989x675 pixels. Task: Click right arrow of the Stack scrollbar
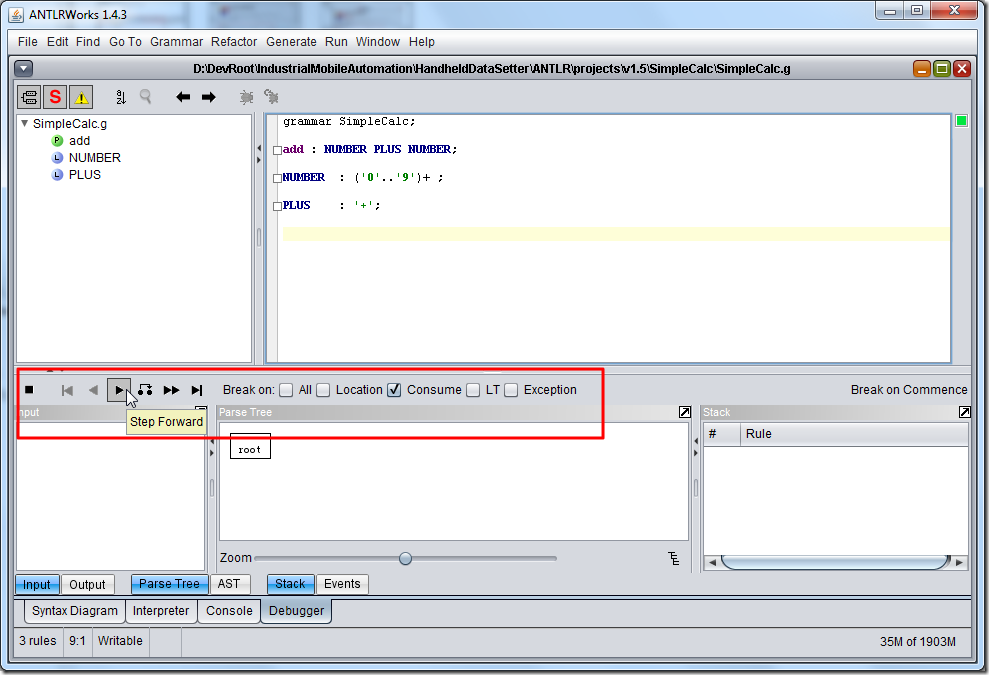click(x=959, y=562)
